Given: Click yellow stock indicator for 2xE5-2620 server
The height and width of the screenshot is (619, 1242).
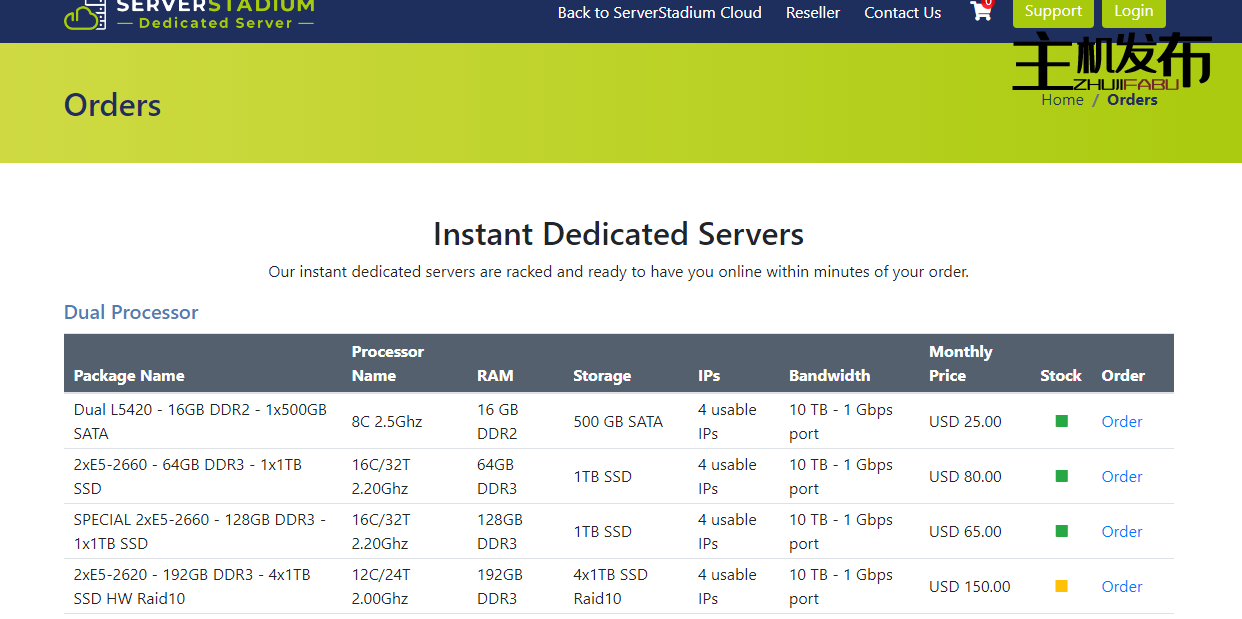Looking at the screenshot, I should tap(1061, 586).
